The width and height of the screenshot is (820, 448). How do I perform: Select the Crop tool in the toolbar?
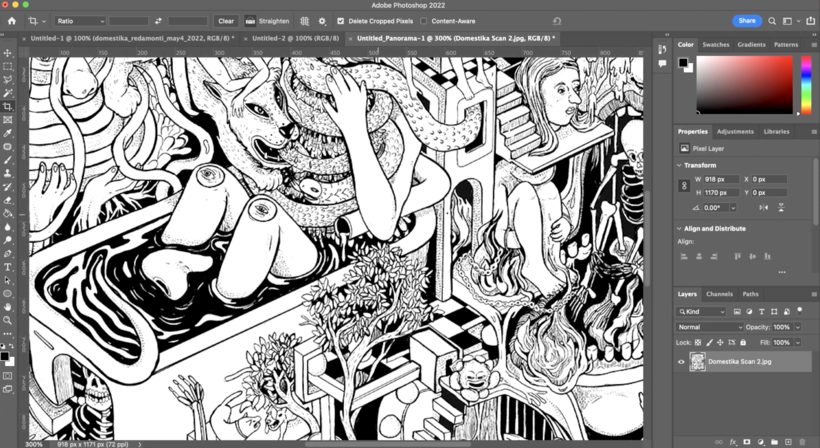click(x=7, y=107)
